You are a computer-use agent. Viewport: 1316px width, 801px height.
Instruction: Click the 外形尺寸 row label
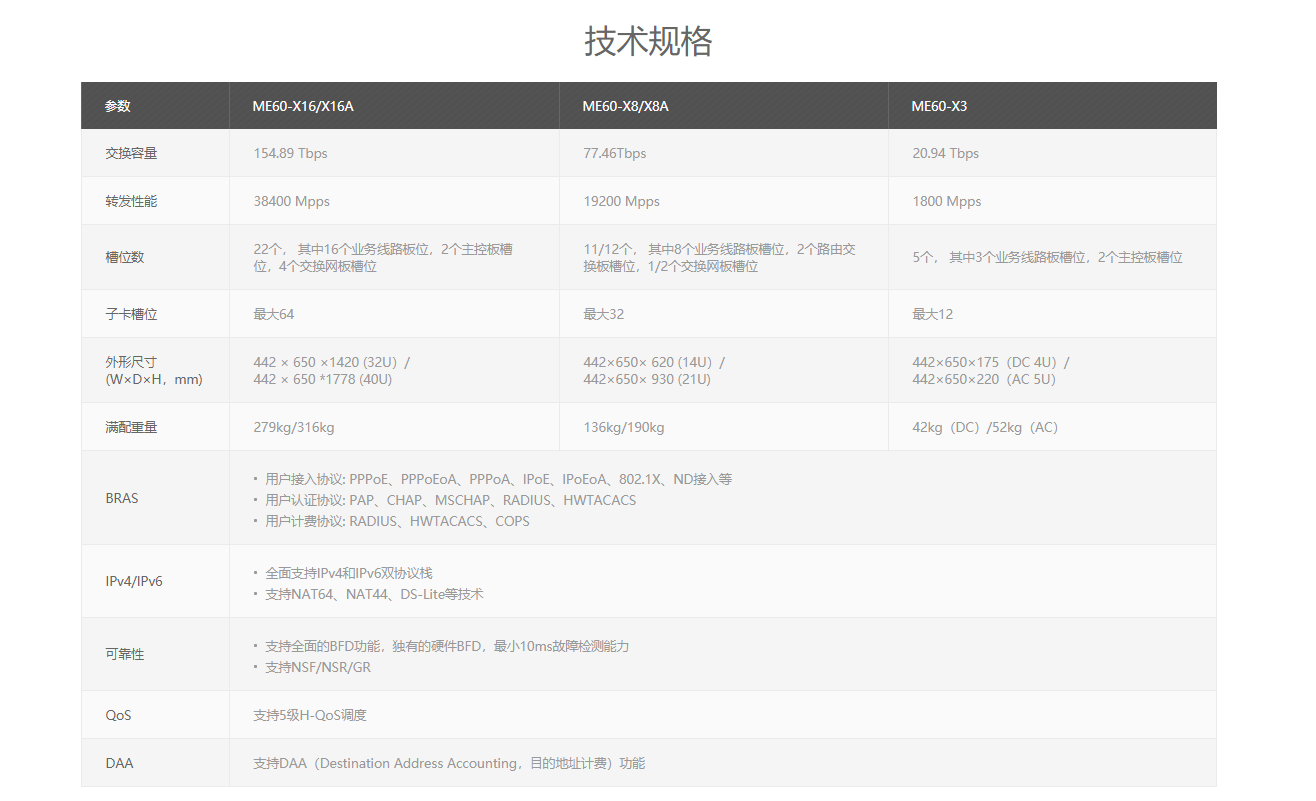154,370
